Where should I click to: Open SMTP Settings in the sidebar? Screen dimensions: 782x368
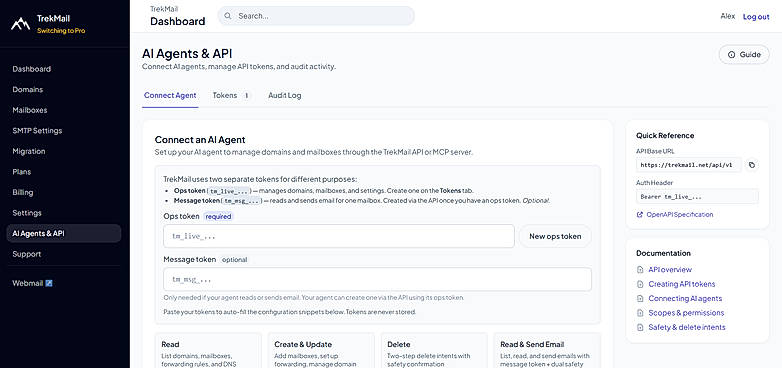pos(64,131)
